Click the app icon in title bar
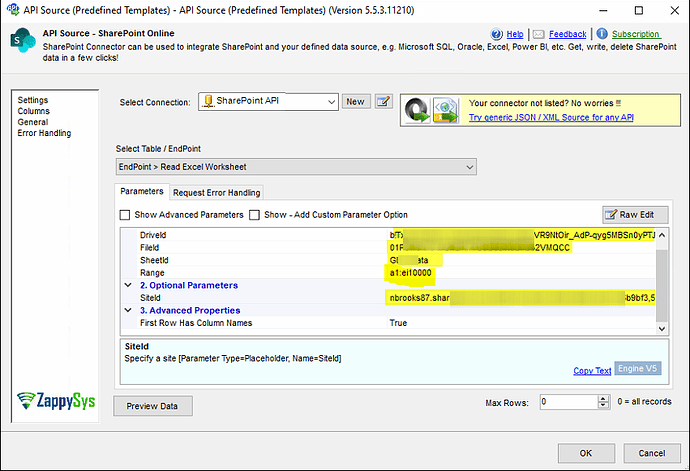Screen dimensions: 690x471 tap(13, 9)
